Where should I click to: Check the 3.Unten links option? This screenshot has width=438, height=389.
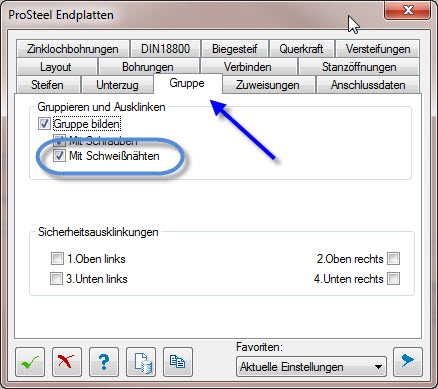click(x=56, y=279)
